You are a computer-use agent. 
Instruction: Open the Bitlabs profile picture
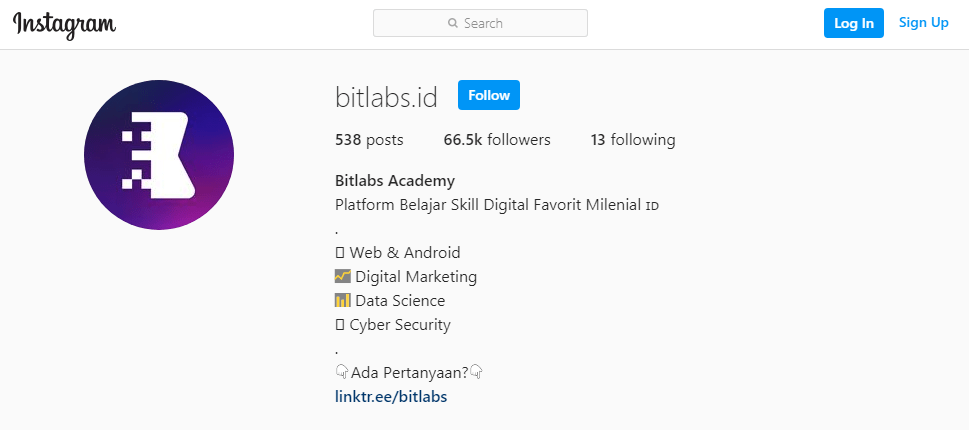point(159,156)
